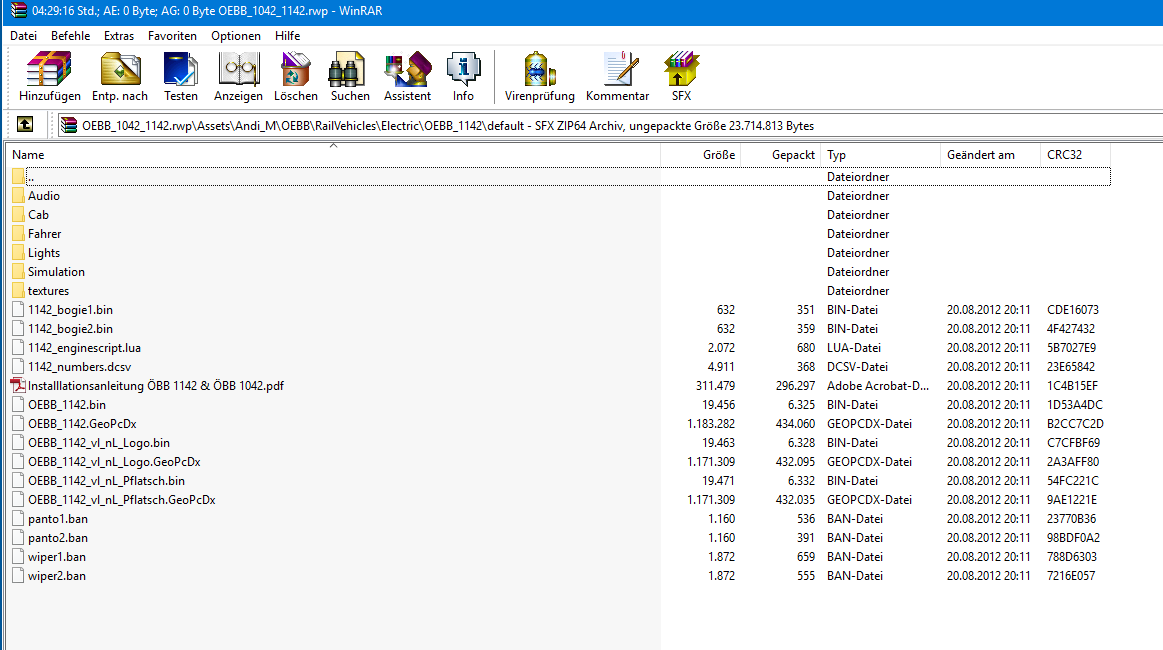
Task: Select the textures folder
Action: (x=48, y=291)
